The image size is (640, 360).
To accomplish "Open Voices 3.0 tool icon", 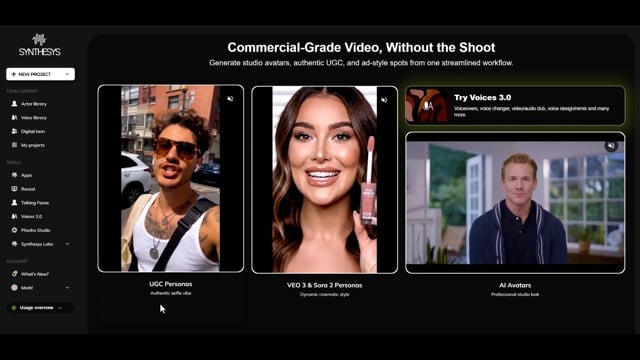I will tap(14, 216).
